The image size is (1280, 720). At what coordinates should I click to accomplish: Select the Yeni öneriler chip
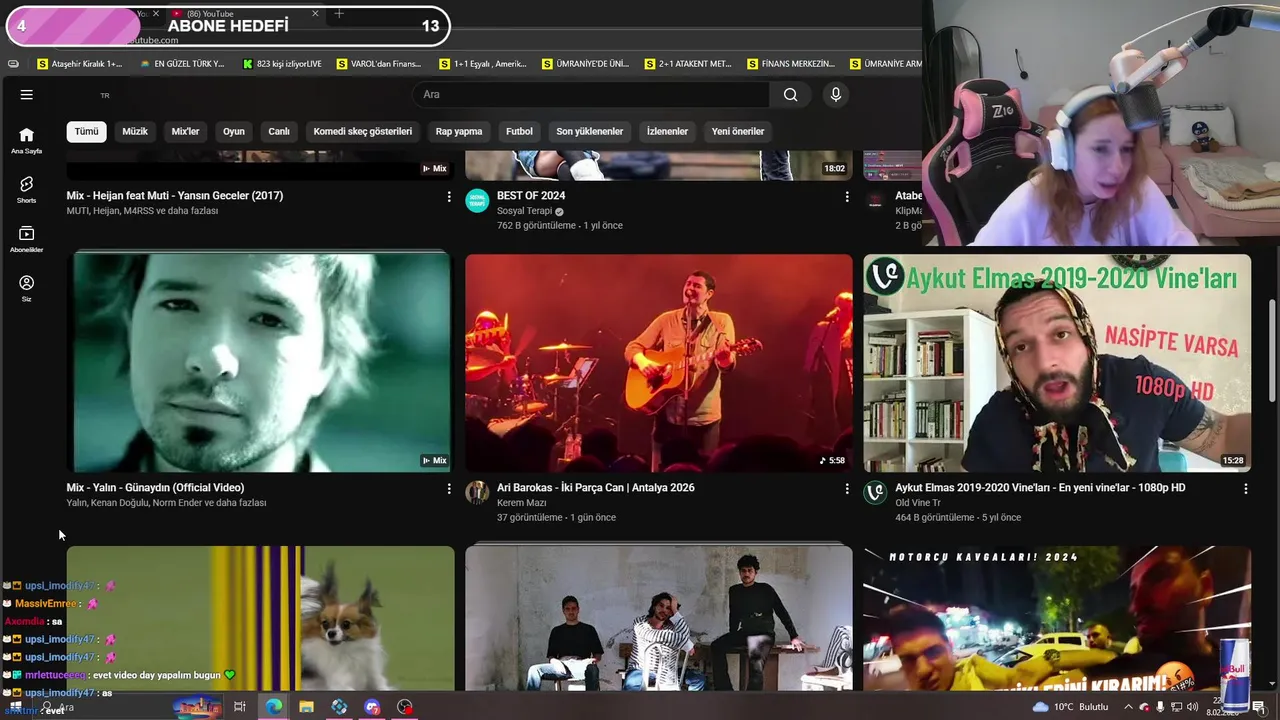[738, 131]
